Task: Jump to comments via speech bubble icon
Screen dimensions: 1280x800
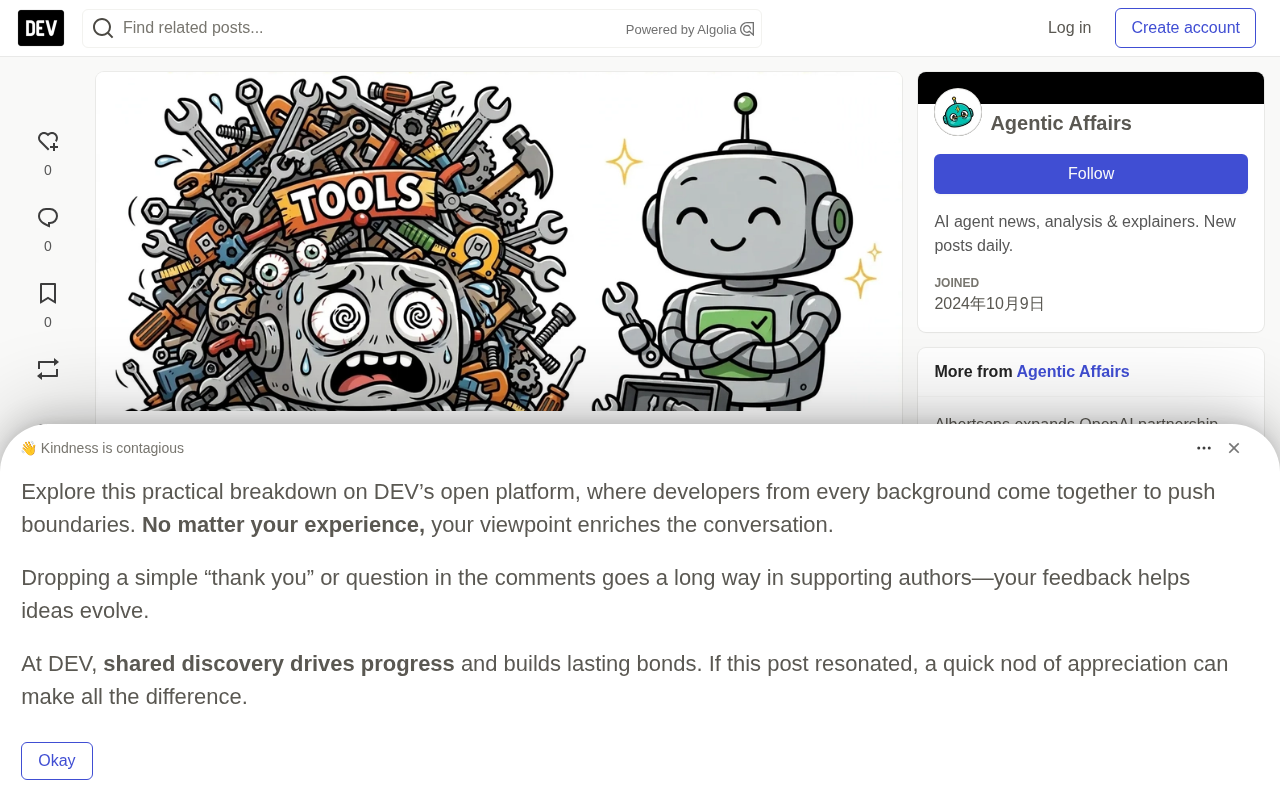Action: (48, 218)
